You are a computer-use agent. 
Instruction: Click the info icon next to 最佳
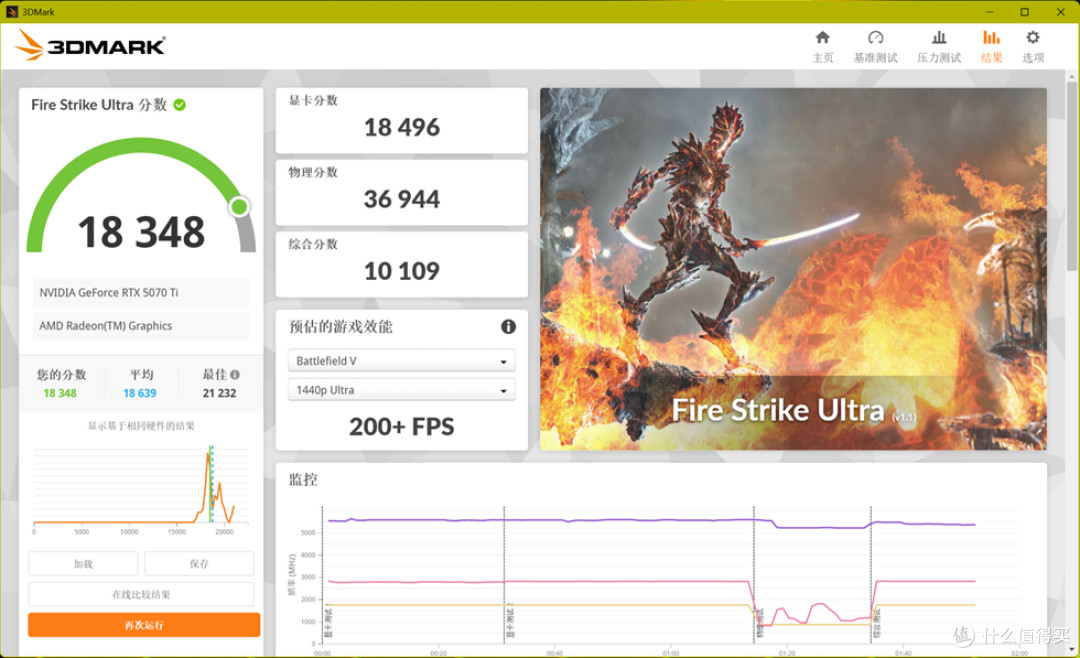point(235,375)
